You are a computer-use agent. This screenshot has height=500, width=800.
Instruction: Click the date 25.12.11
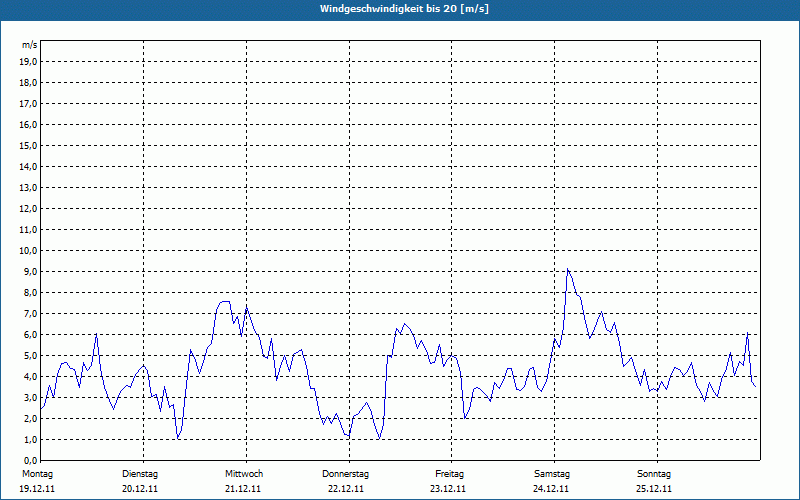654,489
